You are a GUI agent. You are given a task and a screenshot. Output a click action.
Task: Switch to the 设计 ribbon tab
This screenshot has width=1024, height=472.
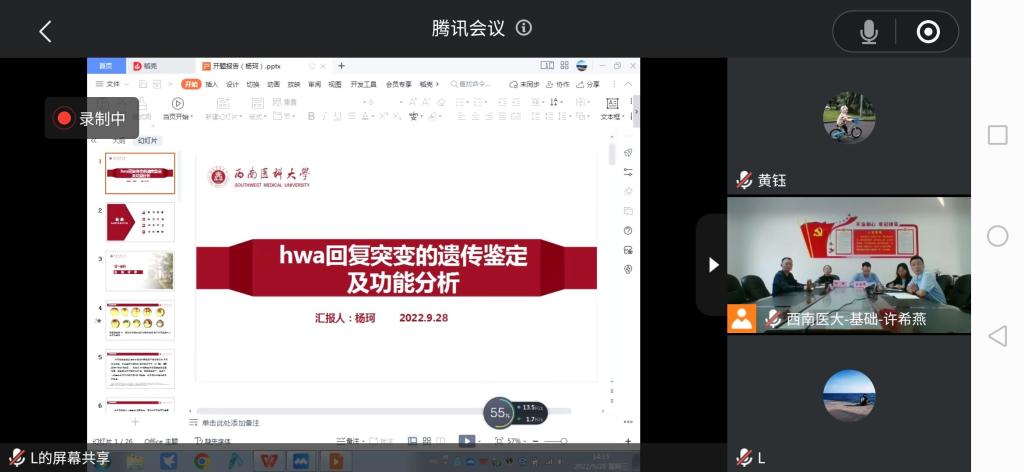pos(232,84)
